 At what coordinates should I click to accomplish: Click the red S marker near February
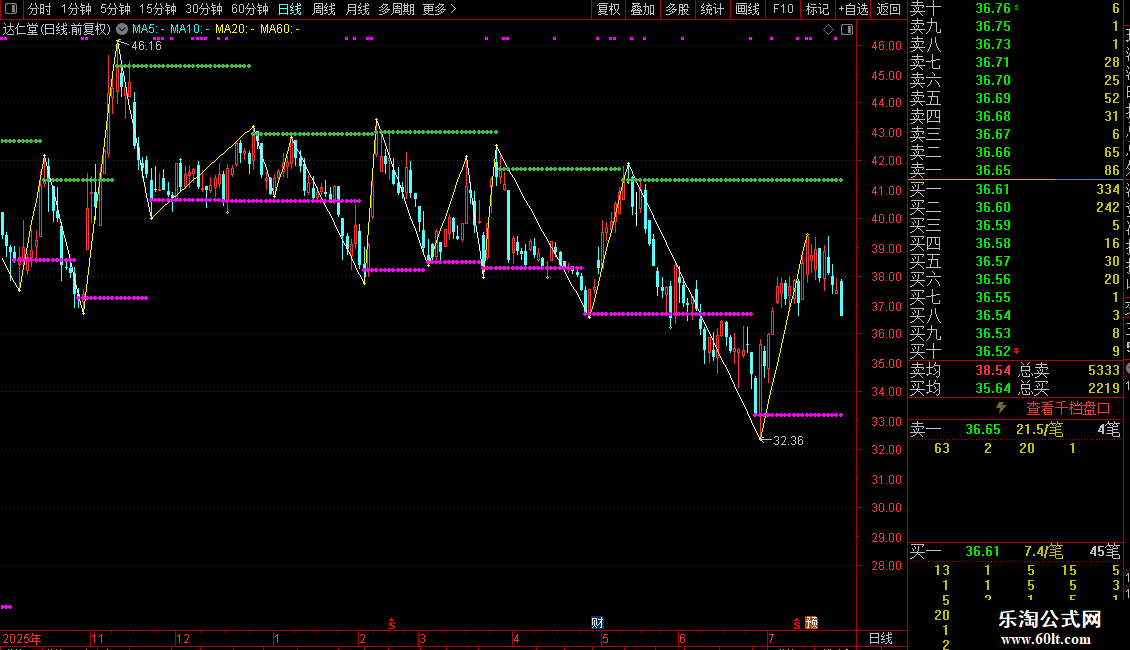(392, 624)
